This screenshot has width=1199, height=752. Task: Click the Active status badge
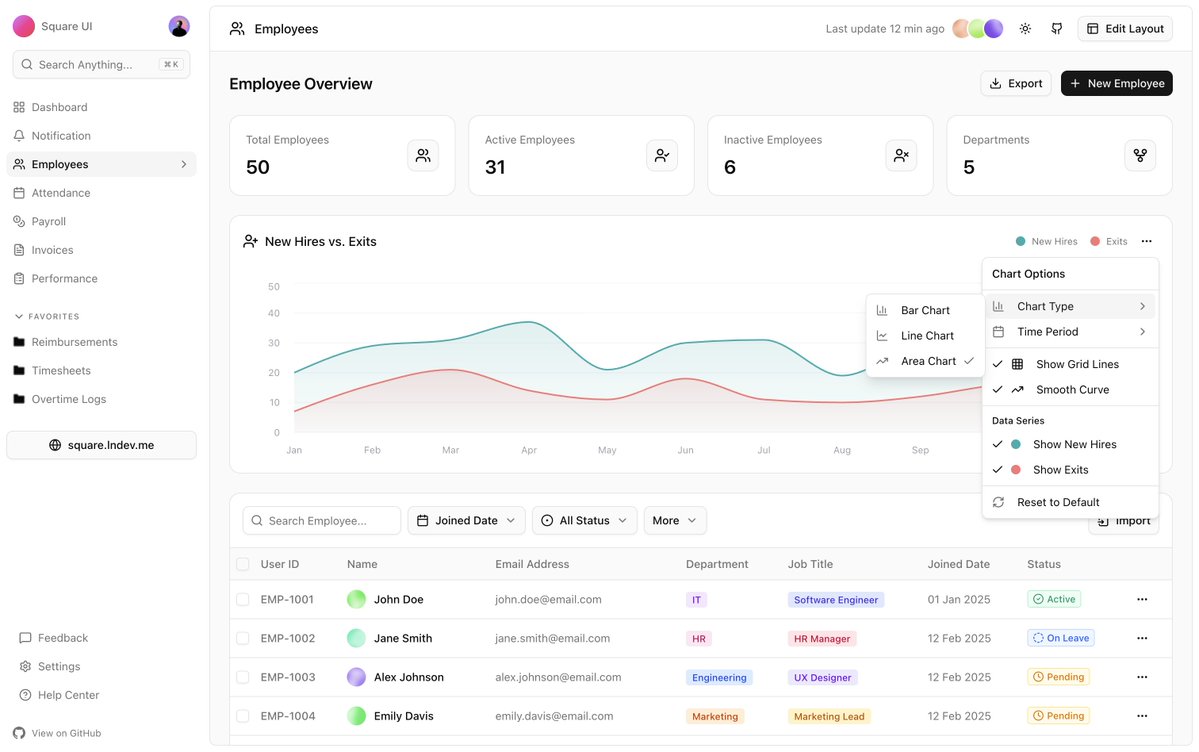1054,599
